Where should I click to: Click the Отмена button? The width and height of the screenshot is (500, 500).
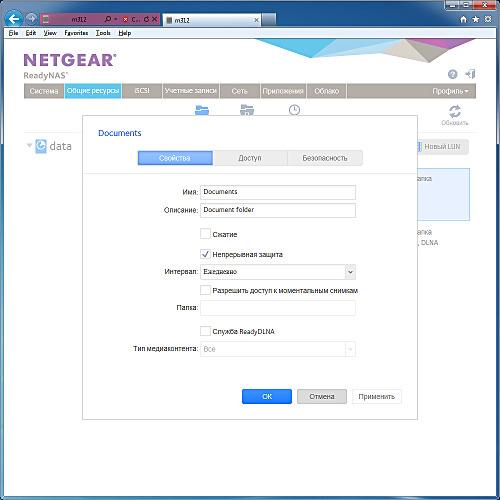pos(322,397)
